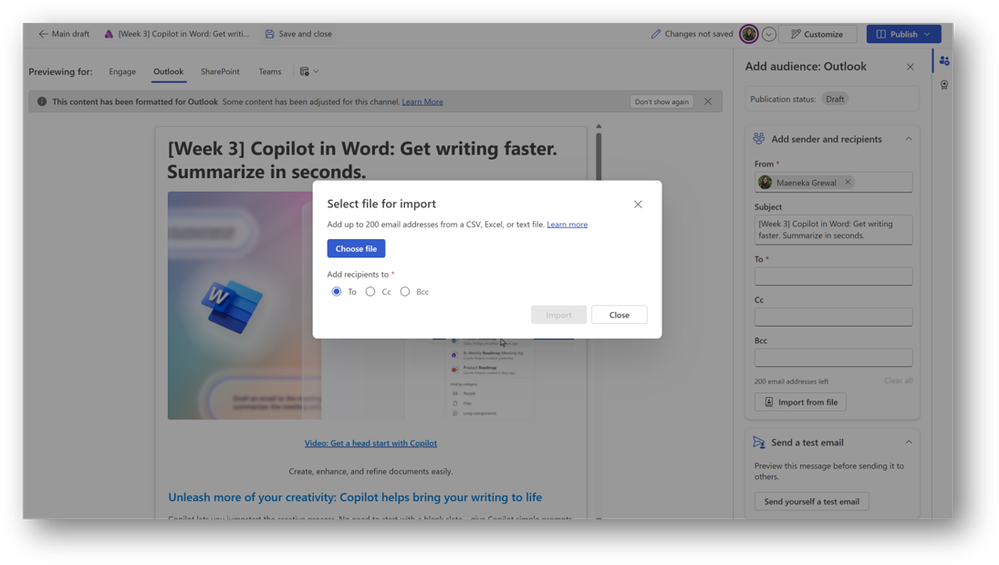Remove Maeneka Grewal from From field
Image resolution: width=999 pixels, height=565 pixels.
848,182
